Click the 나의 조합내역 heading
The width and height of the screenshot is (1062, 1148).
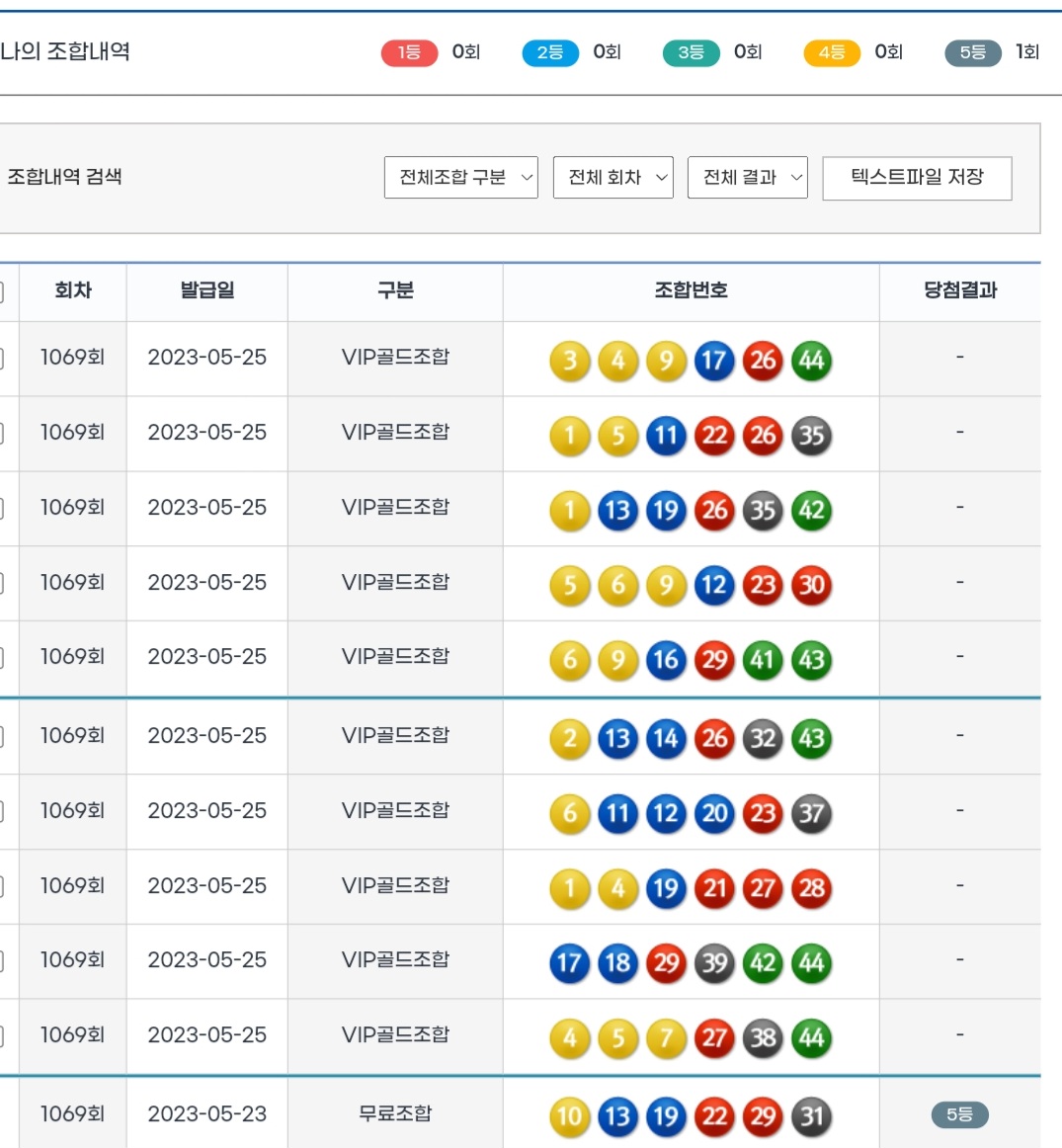pyautogui.click(x=65, y=51)
